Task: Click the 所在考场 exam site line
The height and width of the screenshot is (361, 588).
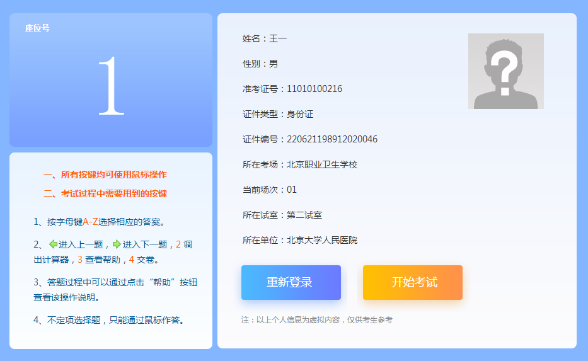Action: [x=300, y=165]
